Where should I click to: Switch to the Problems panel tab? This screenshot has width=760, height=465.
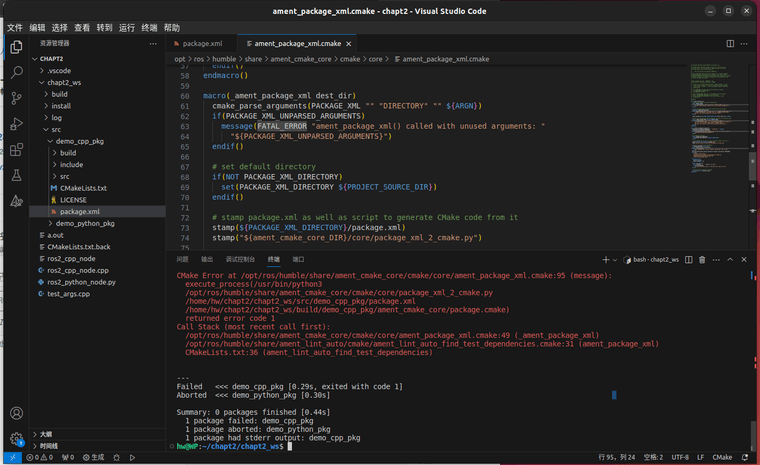click(x=182, y=260)
